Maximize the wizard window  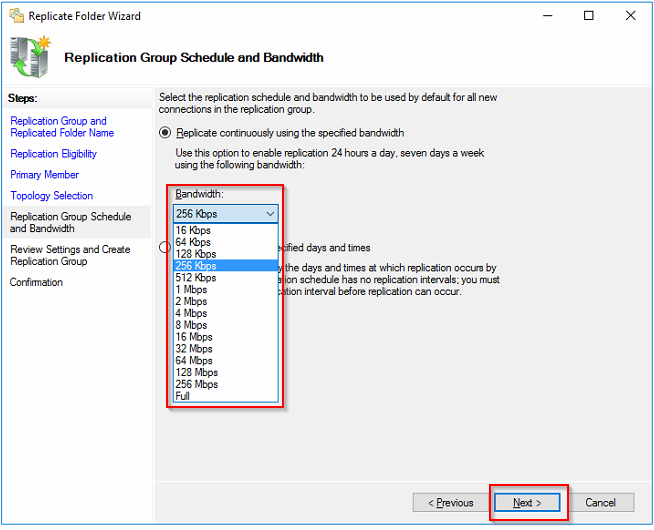(x=588, y=16)
